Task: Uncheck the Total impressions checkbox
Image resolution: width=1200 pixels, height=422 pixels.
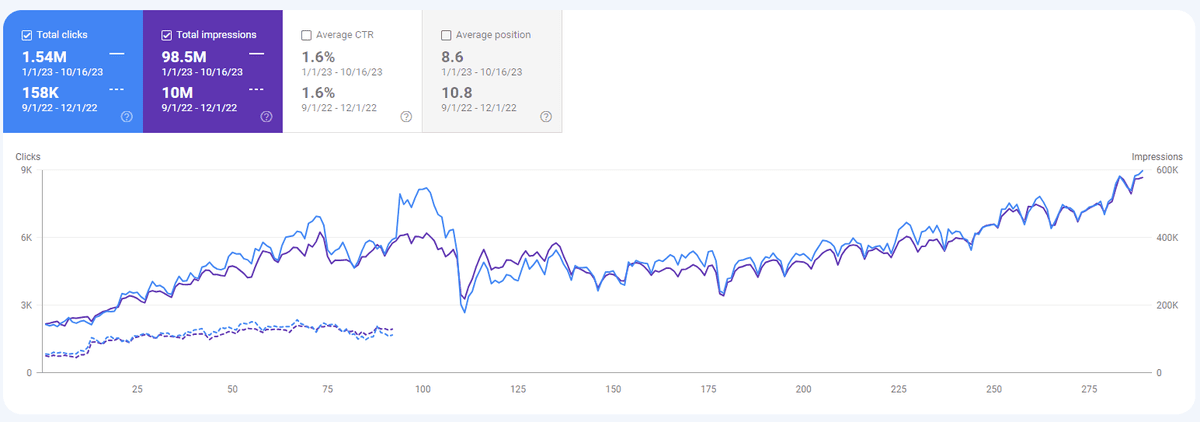Action: tap(167, 35)
